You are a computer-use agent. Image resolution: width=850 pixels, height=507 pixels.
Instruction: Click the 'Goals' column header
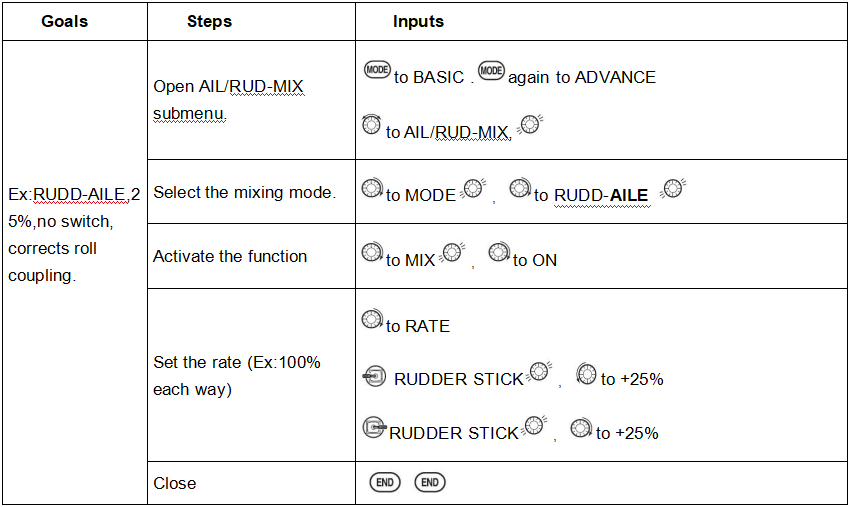click(65, 21)
